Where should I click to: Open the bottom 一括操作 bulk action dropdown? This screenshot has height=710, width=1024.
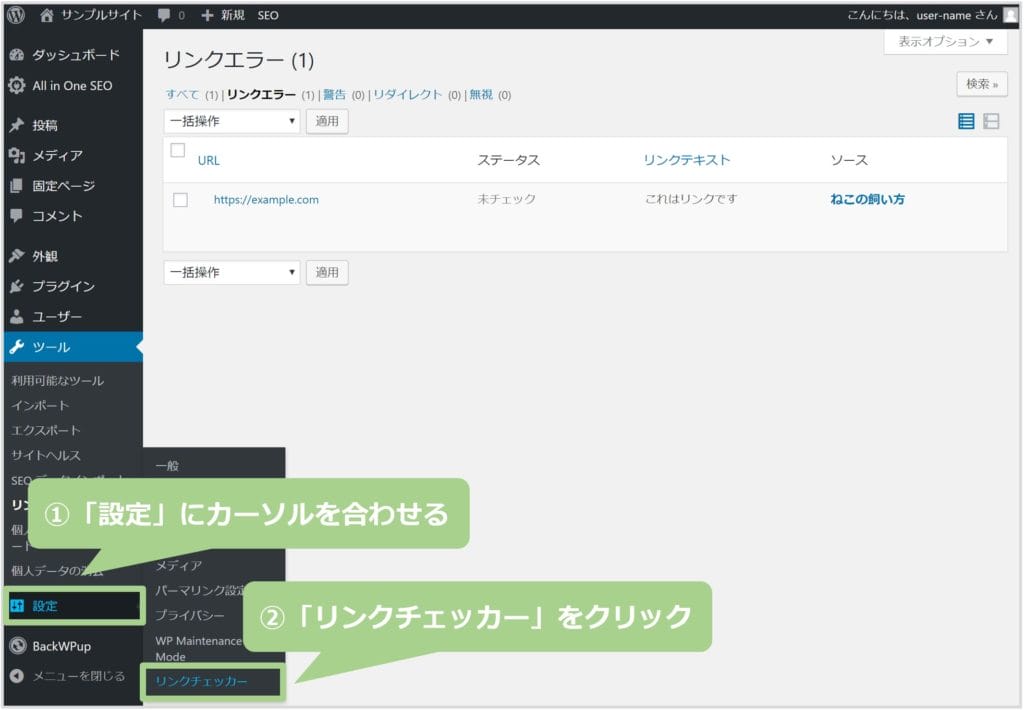click(x=231, y=272)
